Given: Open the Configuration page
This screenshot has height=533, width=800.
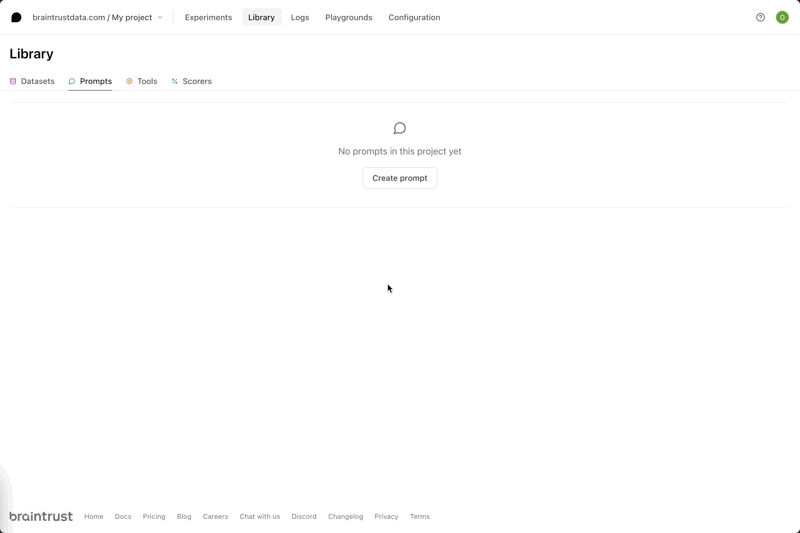Looking at the screenshot, I should tap(414, 17).
